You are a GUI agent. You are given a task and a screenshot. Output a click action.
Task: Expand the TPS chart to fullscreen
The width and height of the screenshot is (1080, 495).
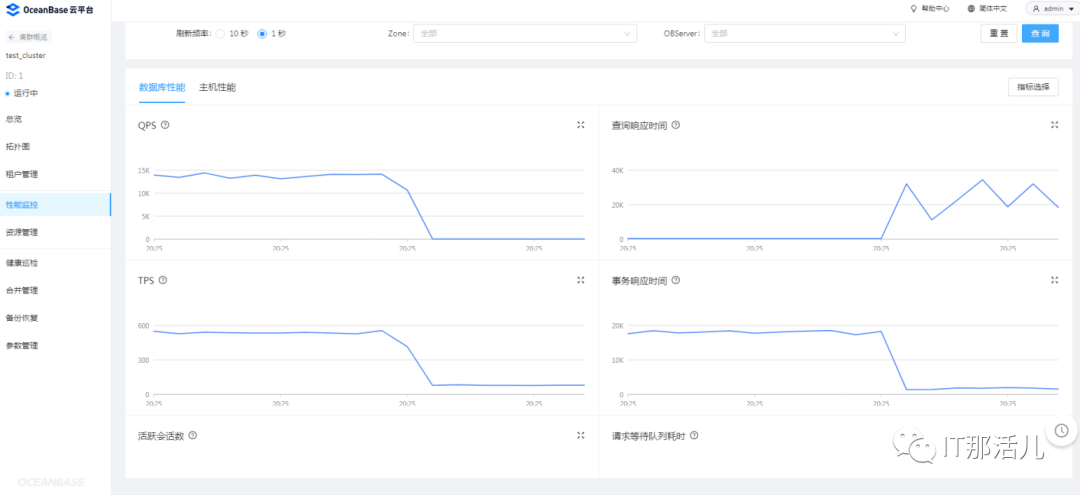[x=580, y=280]
